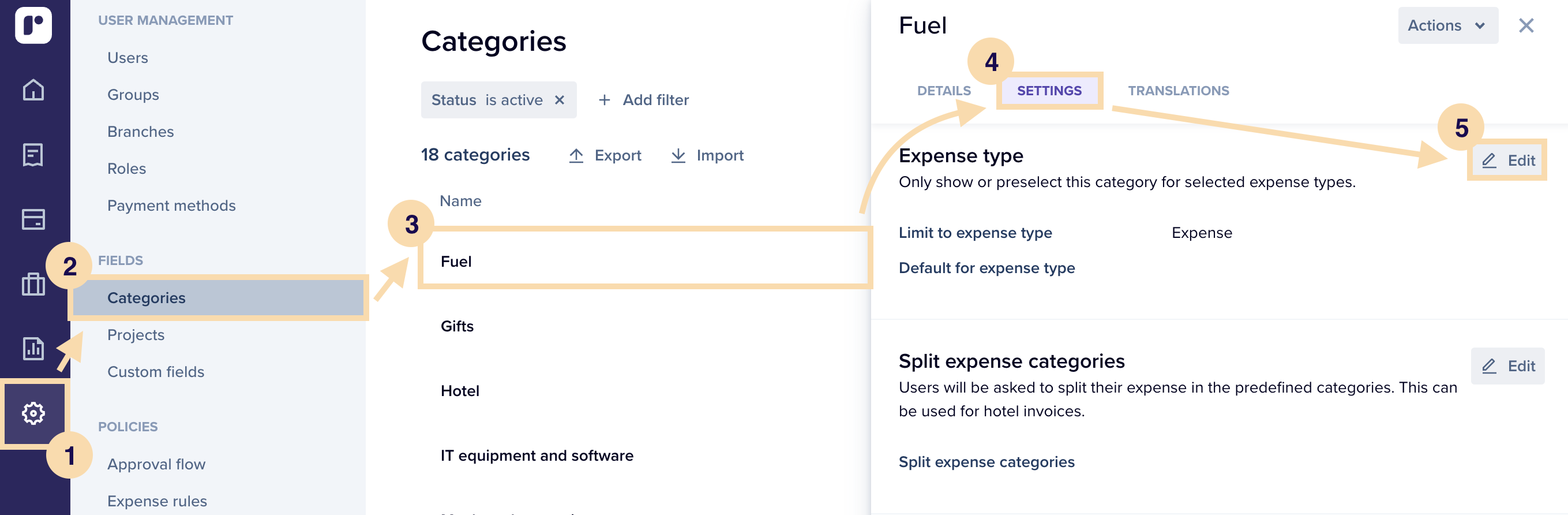The width and height of the screenshot is (1568, 515).
Task: Open the expenses receipt icon
Action: (33, 155)
